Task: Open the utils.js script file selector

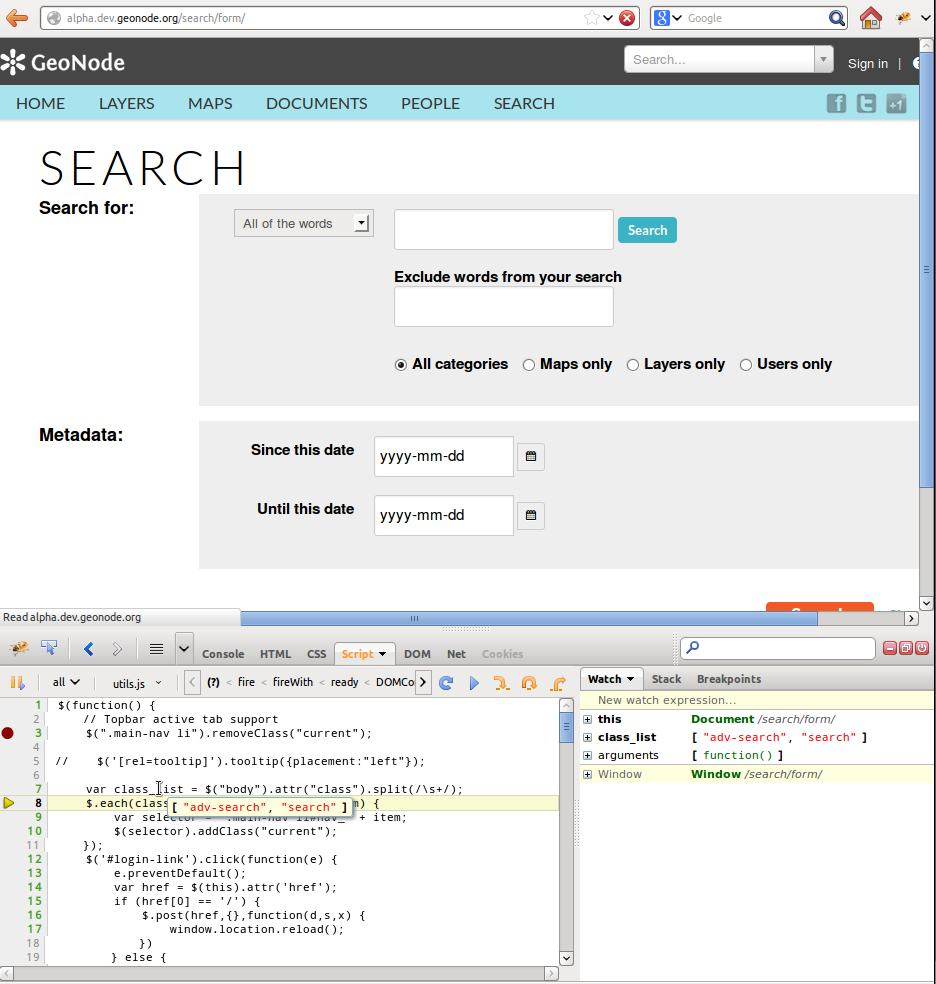Action: (x=137, y=683)
